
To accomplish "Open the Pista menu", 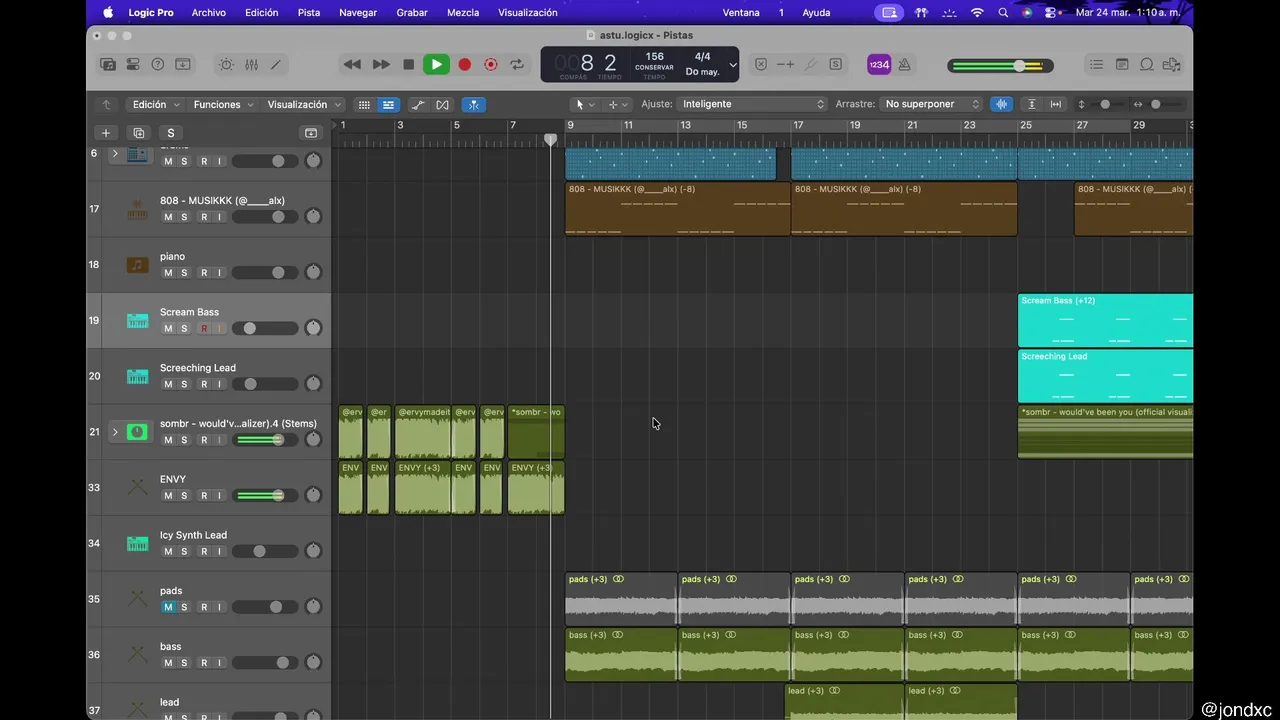I will click(x=309, y=12).
